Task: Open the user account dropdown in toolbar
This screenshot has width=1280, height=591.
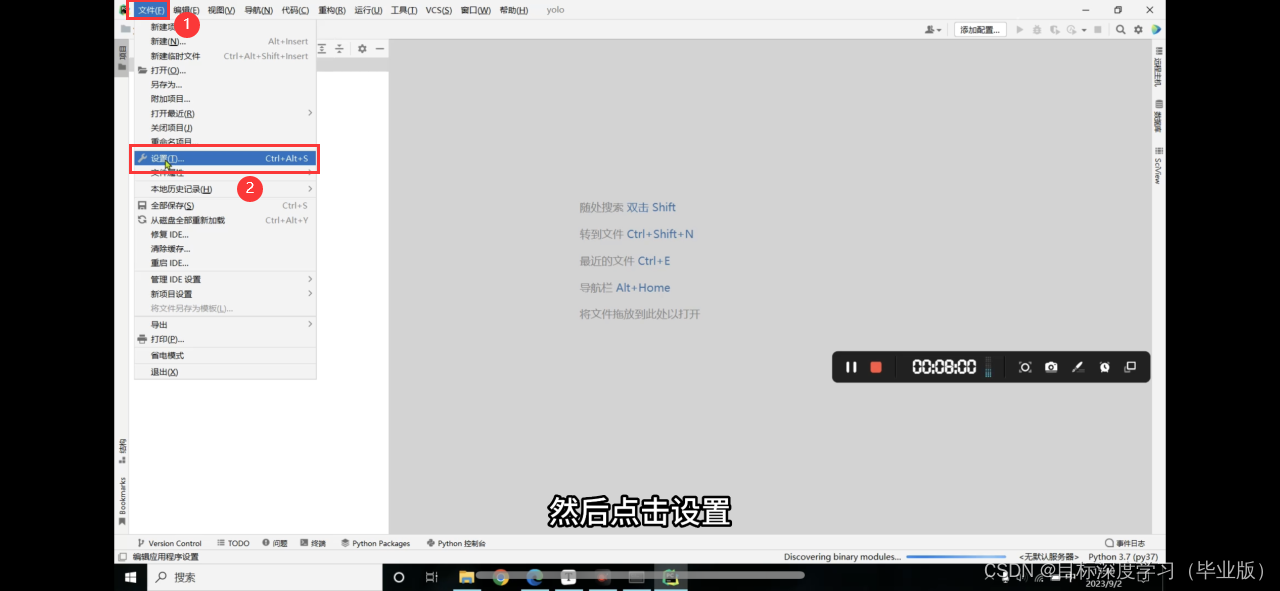Action: (x=933, y=30)
